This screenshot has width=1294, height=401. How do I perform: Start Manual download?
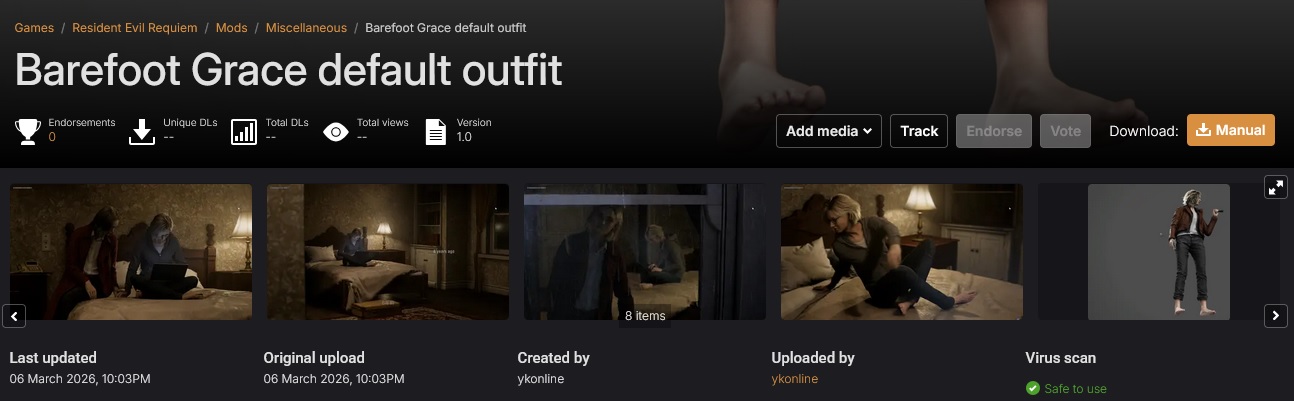pos(1231,130)
